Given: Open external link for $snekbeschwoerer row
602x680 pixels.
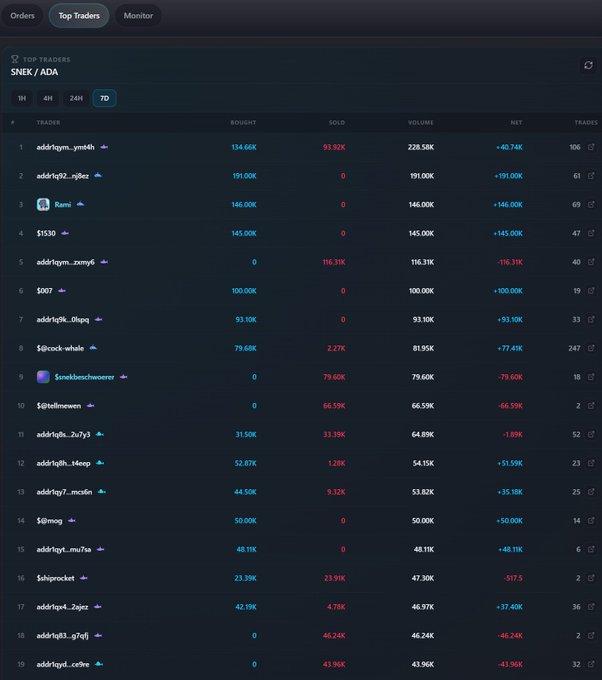Looking at the screenshot, I should (x=591, y=377).
